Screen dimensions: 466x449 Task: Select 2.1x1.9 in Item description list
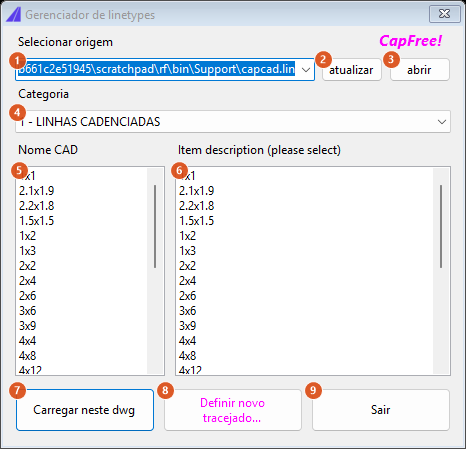[x=304, y=191]
